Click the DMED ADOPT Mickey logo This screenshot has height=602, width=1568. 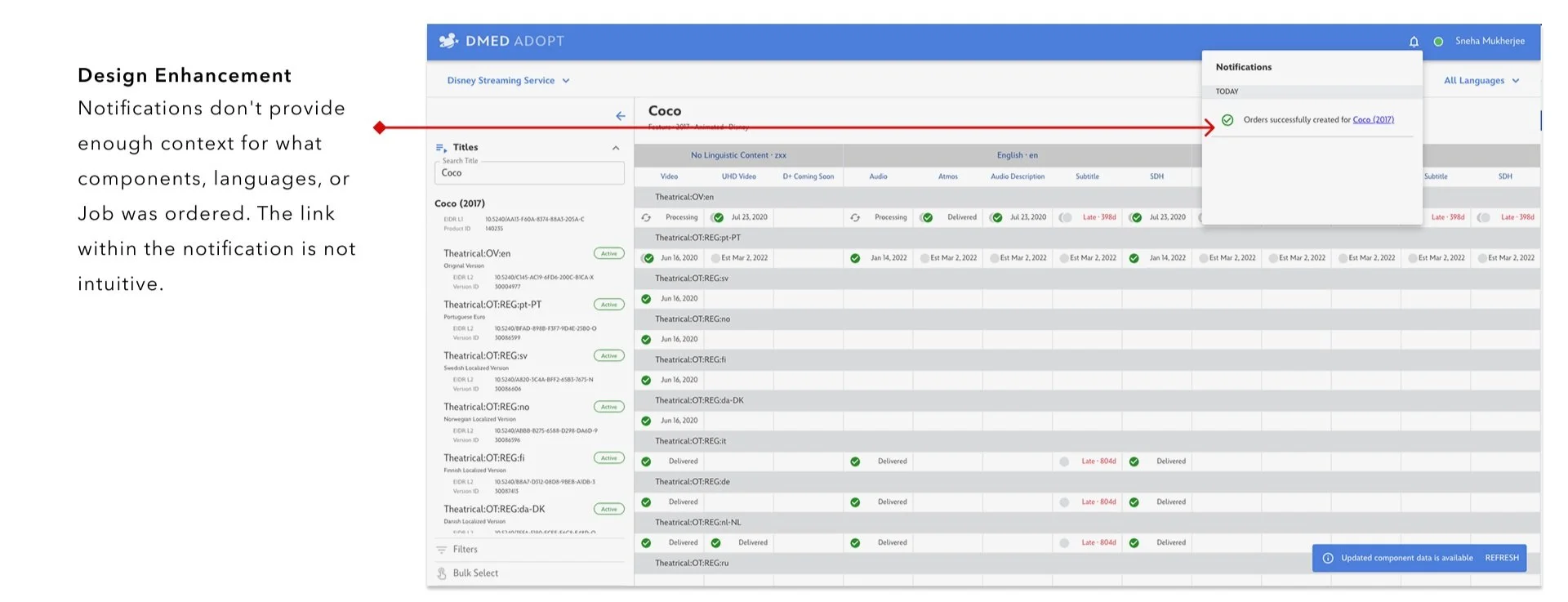coord(448,41)
